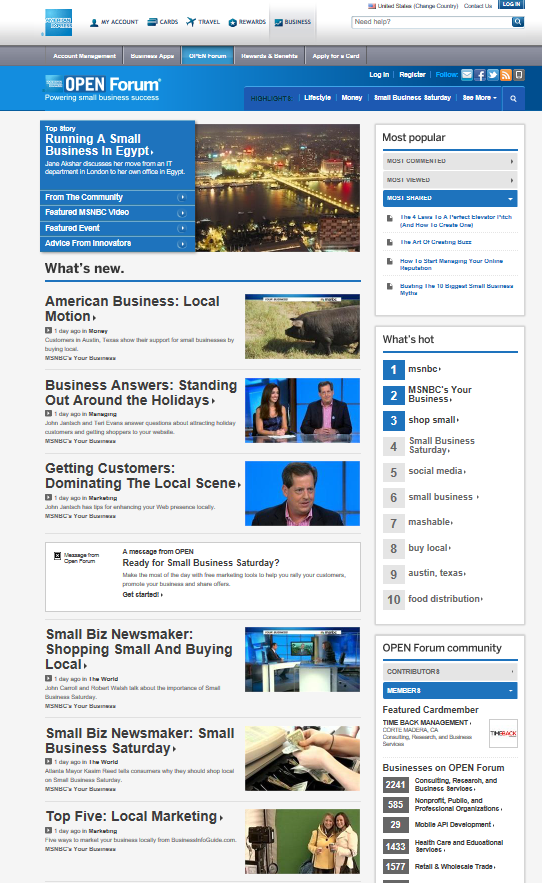
Task: Click the mobile follow icon
Action: tap(519, 74)
